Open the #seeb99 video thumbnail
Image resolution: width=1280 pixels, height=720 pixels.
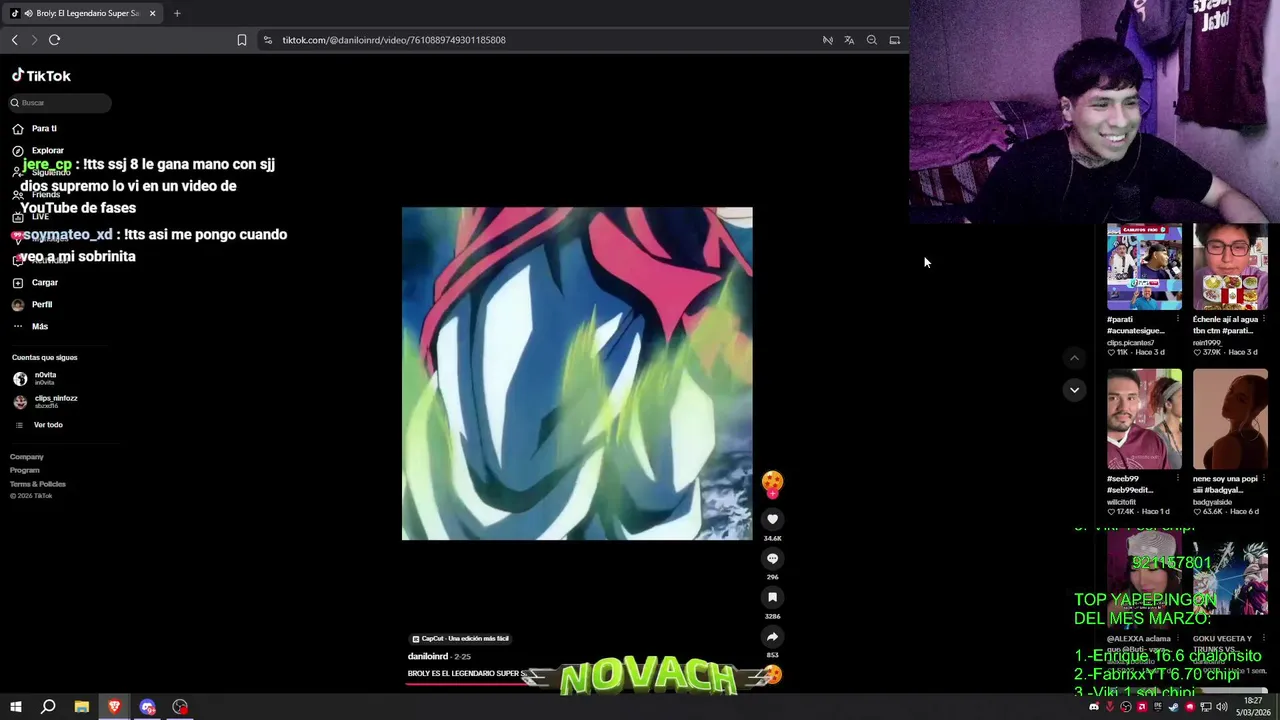1144,419
